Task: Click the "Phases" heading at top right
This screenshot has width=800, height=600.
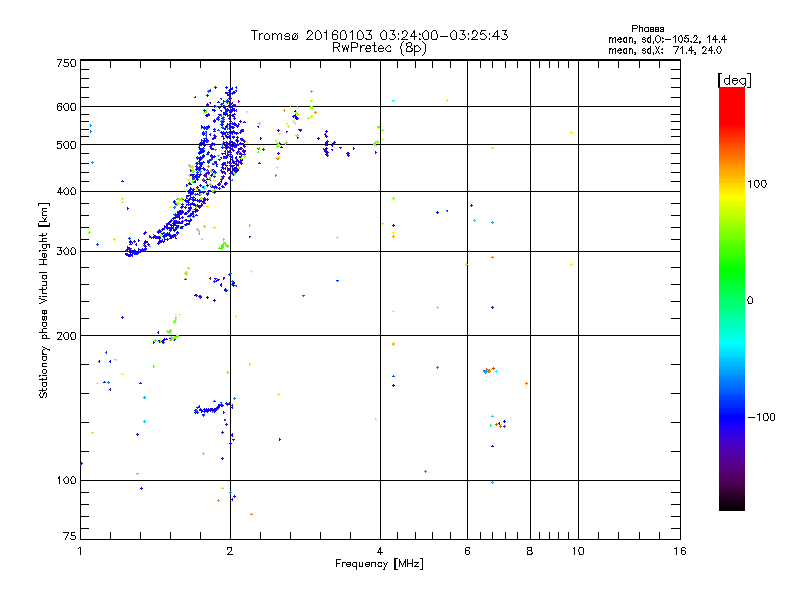Action: [647, 29]
